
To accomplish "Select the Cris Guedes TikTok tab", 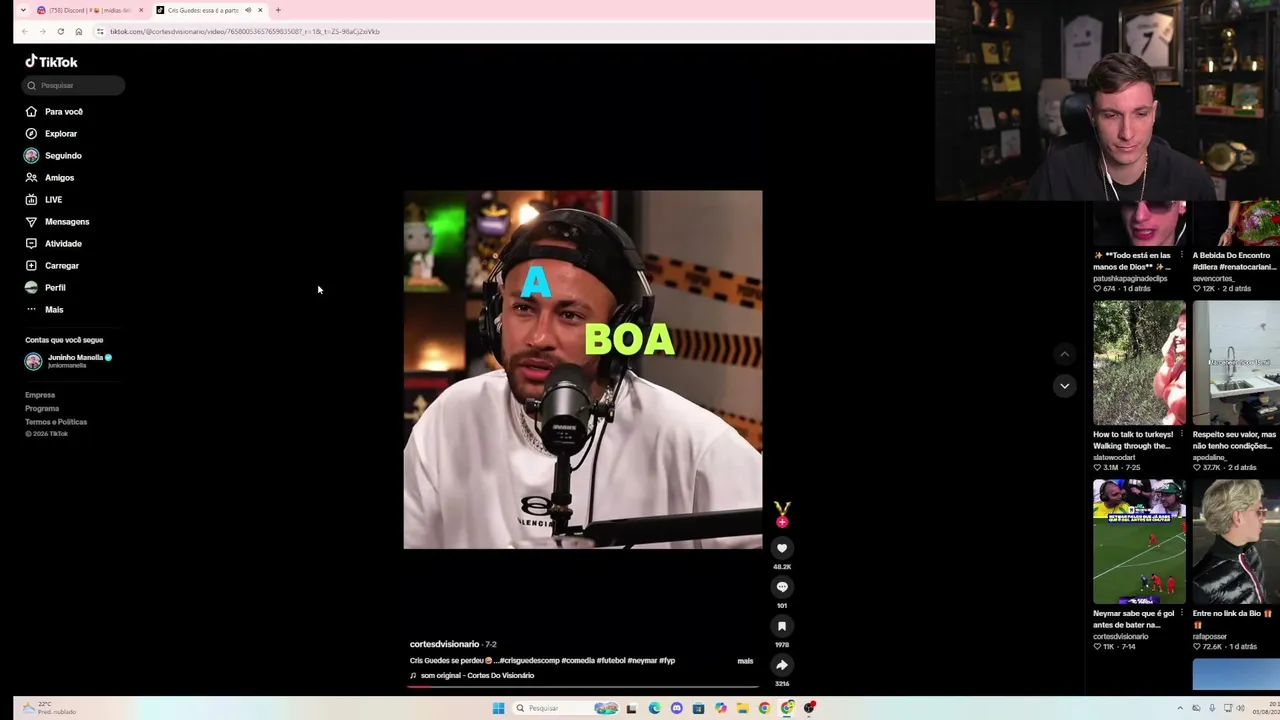I will 210,10.
